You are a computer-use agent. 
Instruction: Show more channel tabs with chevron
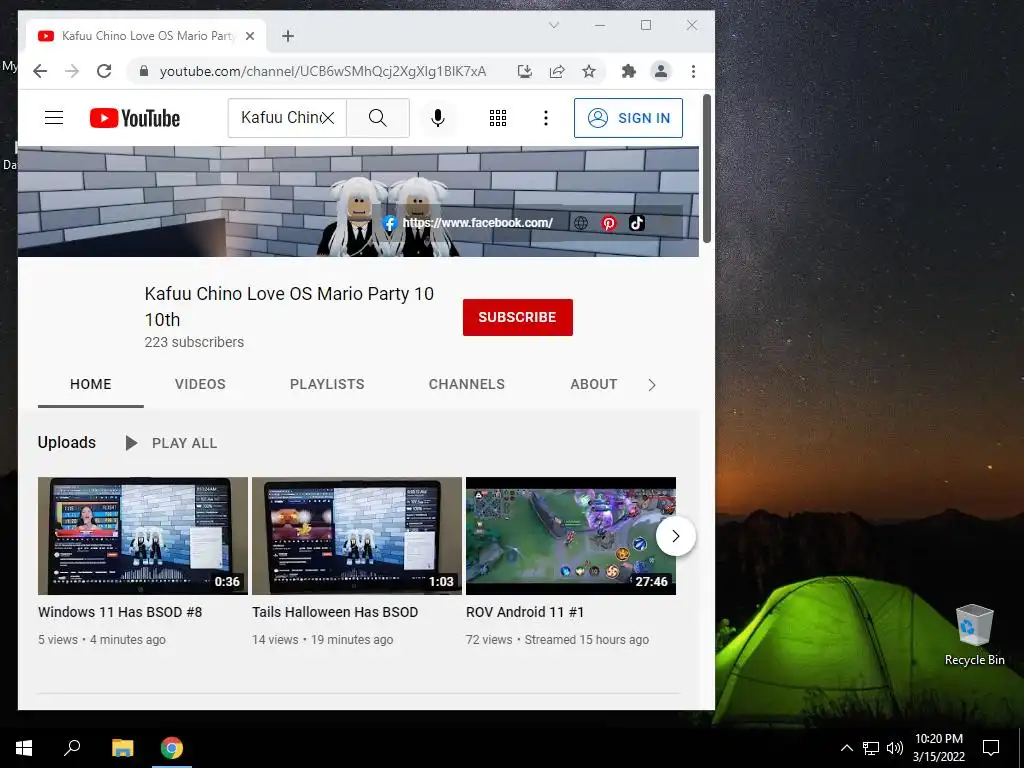(652, 385)
